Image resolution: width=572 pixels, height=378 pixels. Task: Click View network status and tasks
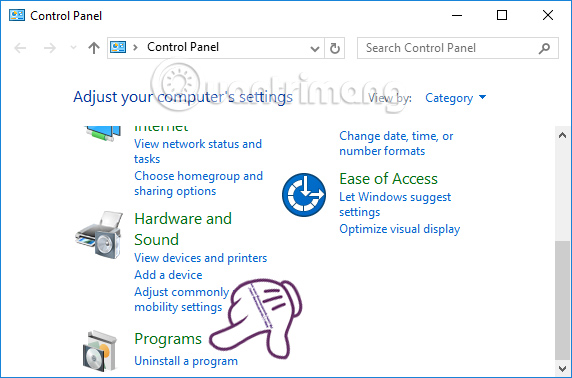(x=198, y=151)
